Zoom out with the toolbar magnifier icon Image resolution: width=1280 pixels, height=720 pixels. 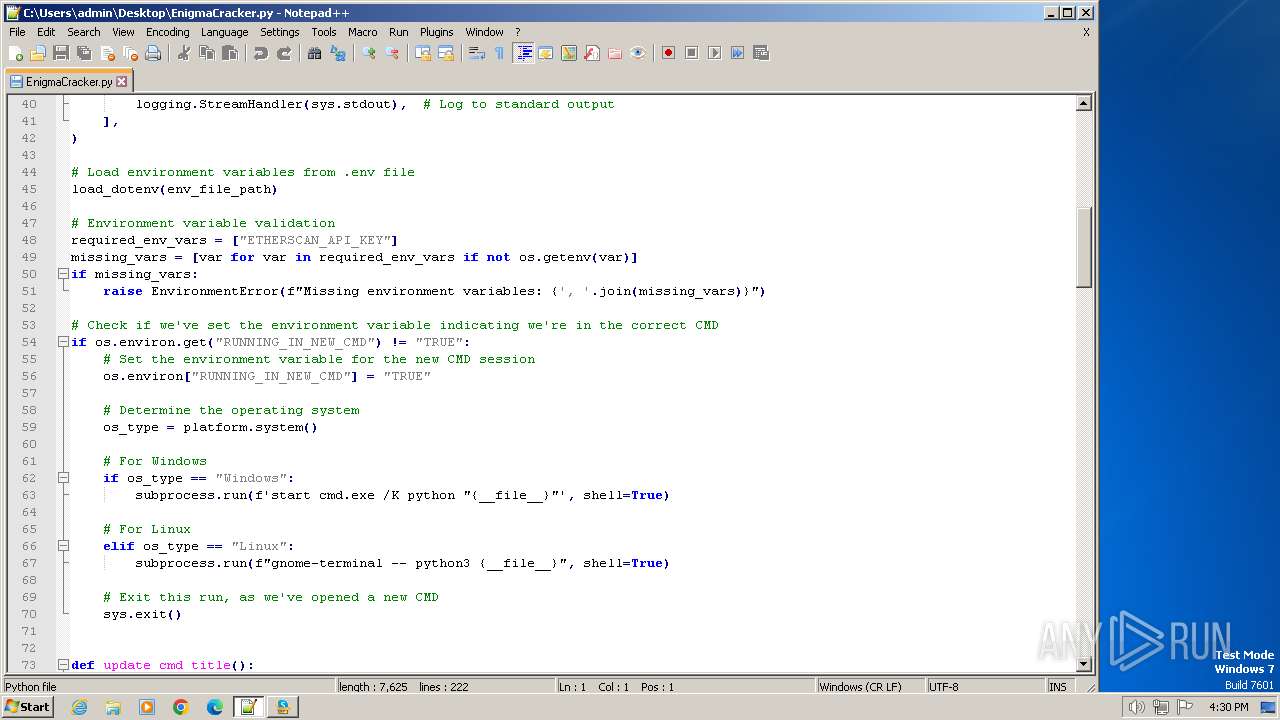392,53
